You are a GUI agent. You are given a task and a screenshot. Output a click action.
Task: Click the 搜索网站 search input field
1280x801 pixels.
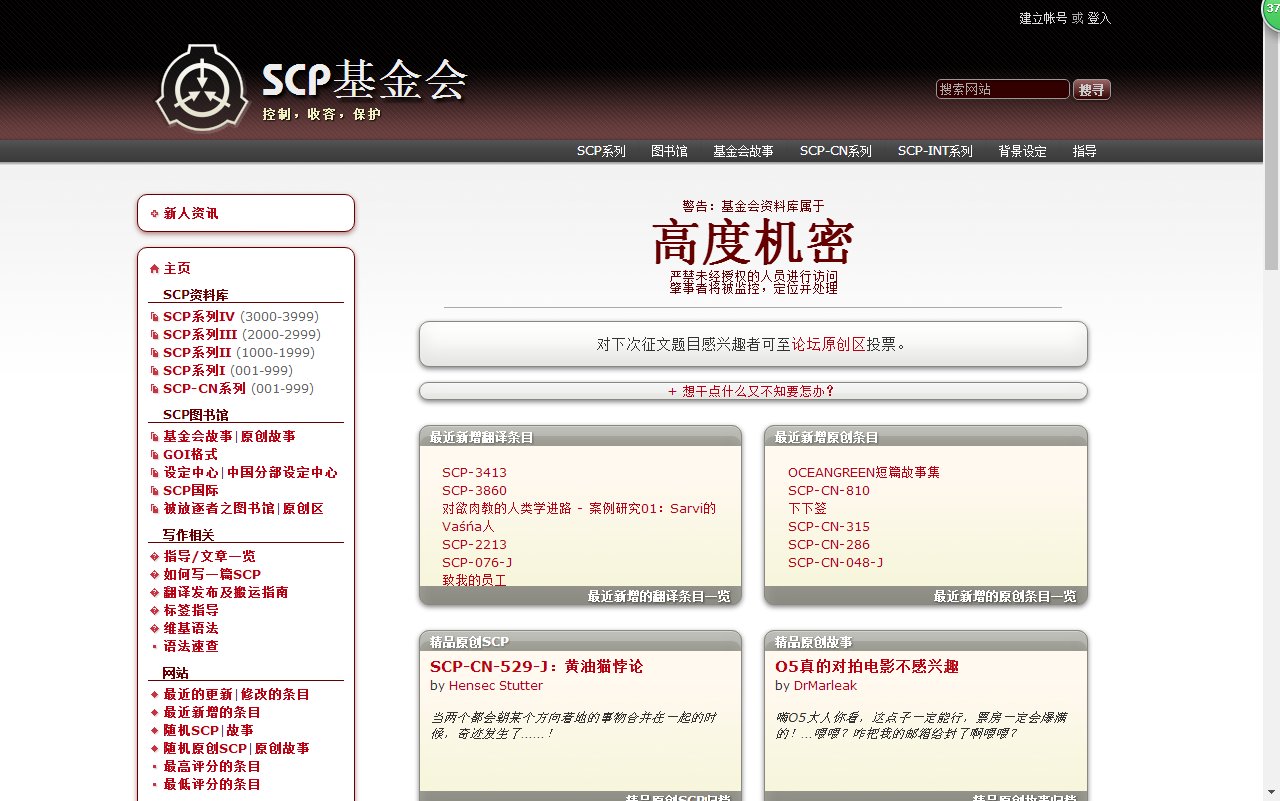tap(1002, 88)
